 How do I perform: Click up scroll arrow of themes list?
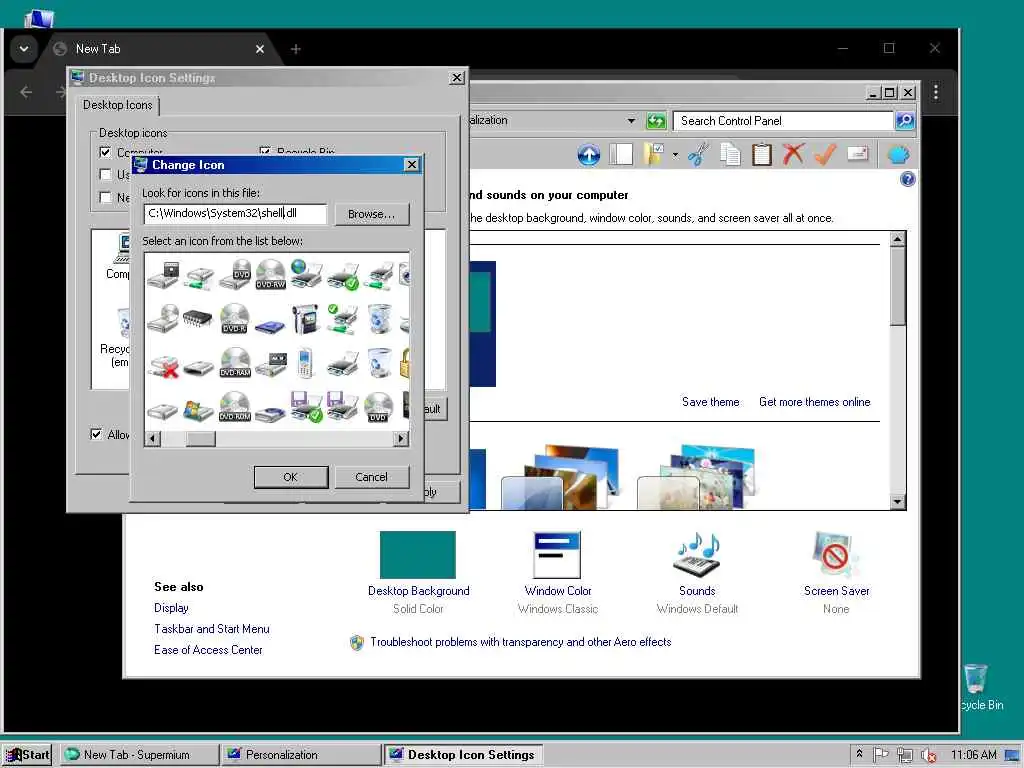[898, 239]
